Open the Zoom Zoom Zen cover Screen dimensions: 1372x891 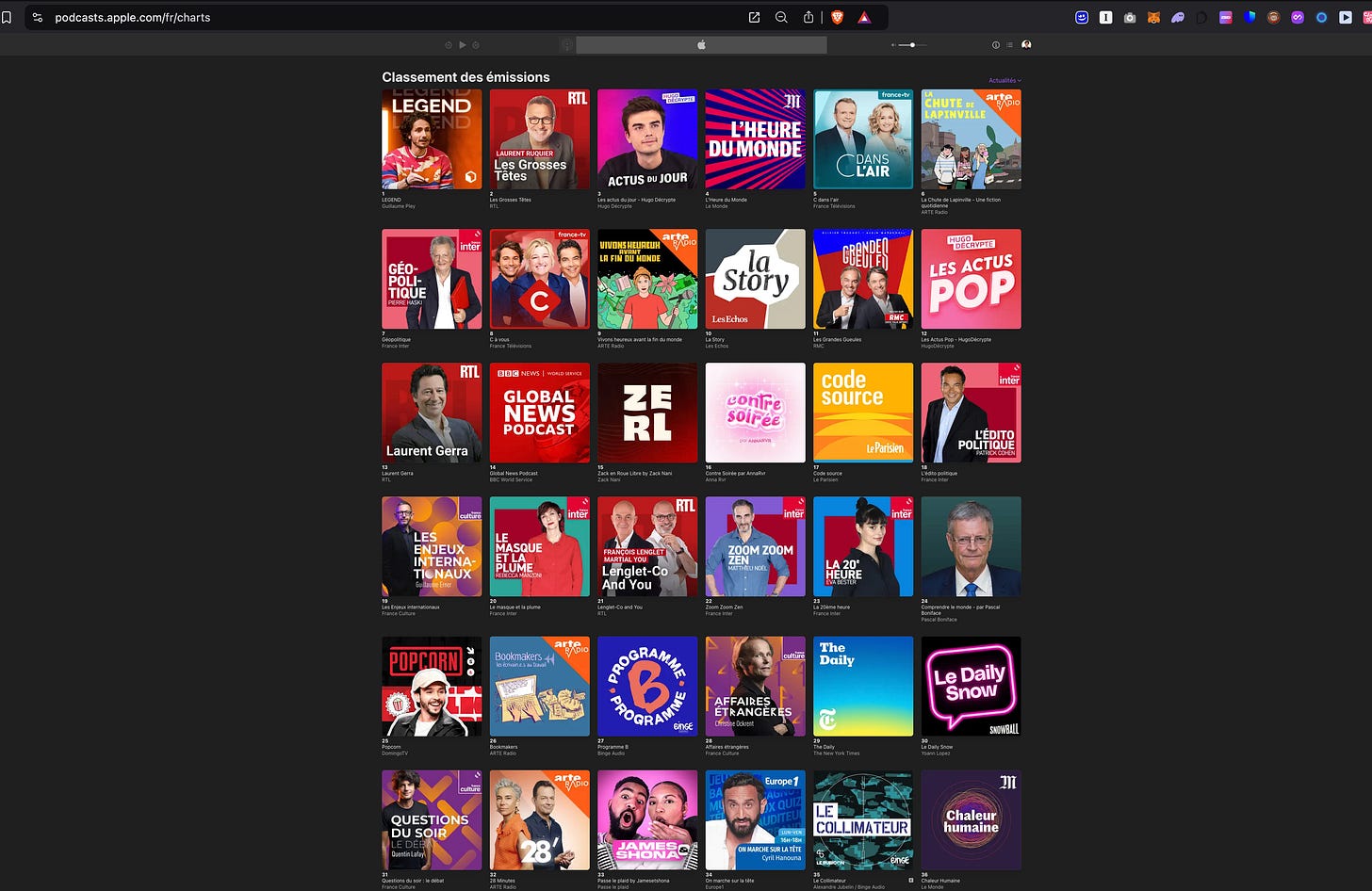click(x=756, y=546)
